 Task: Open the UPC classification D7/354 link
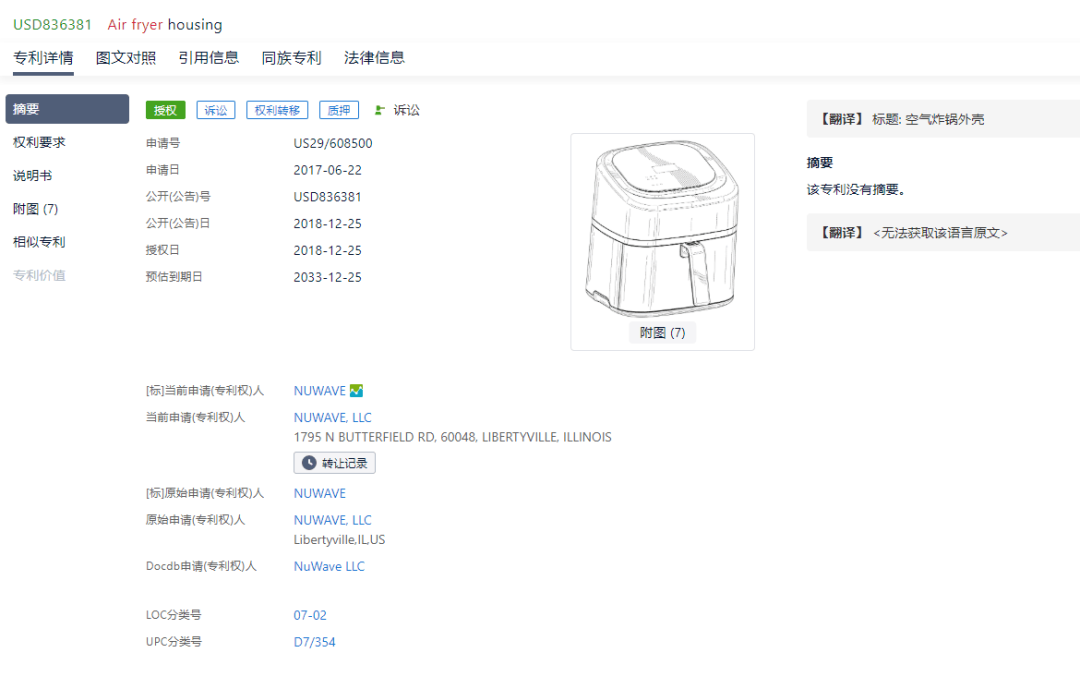314,642
